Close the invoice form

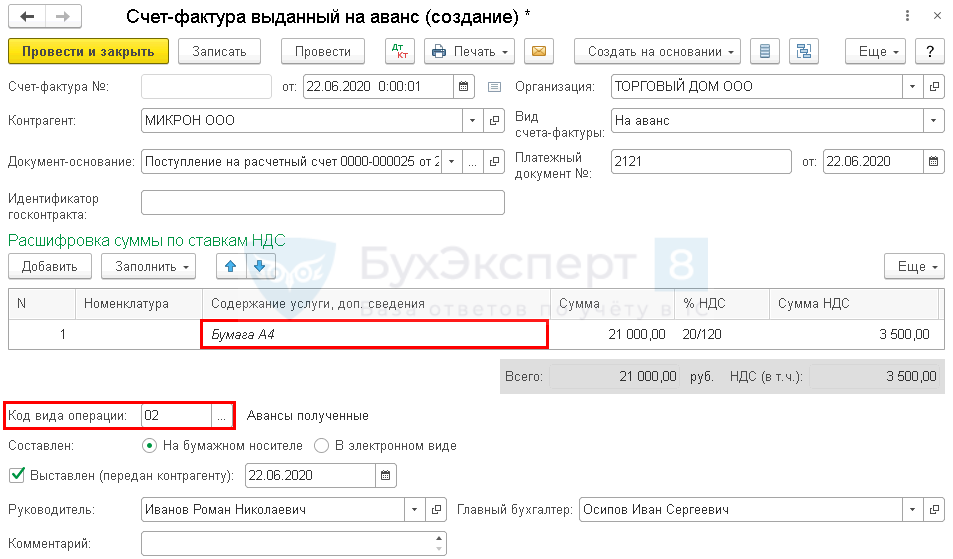coord(937,16)
